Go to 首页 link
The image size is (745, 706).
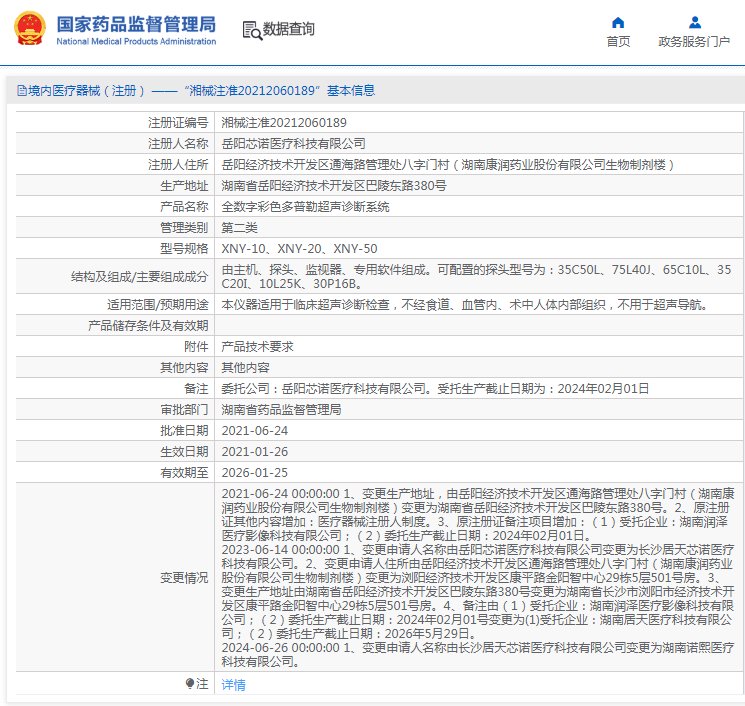[618, 42]
